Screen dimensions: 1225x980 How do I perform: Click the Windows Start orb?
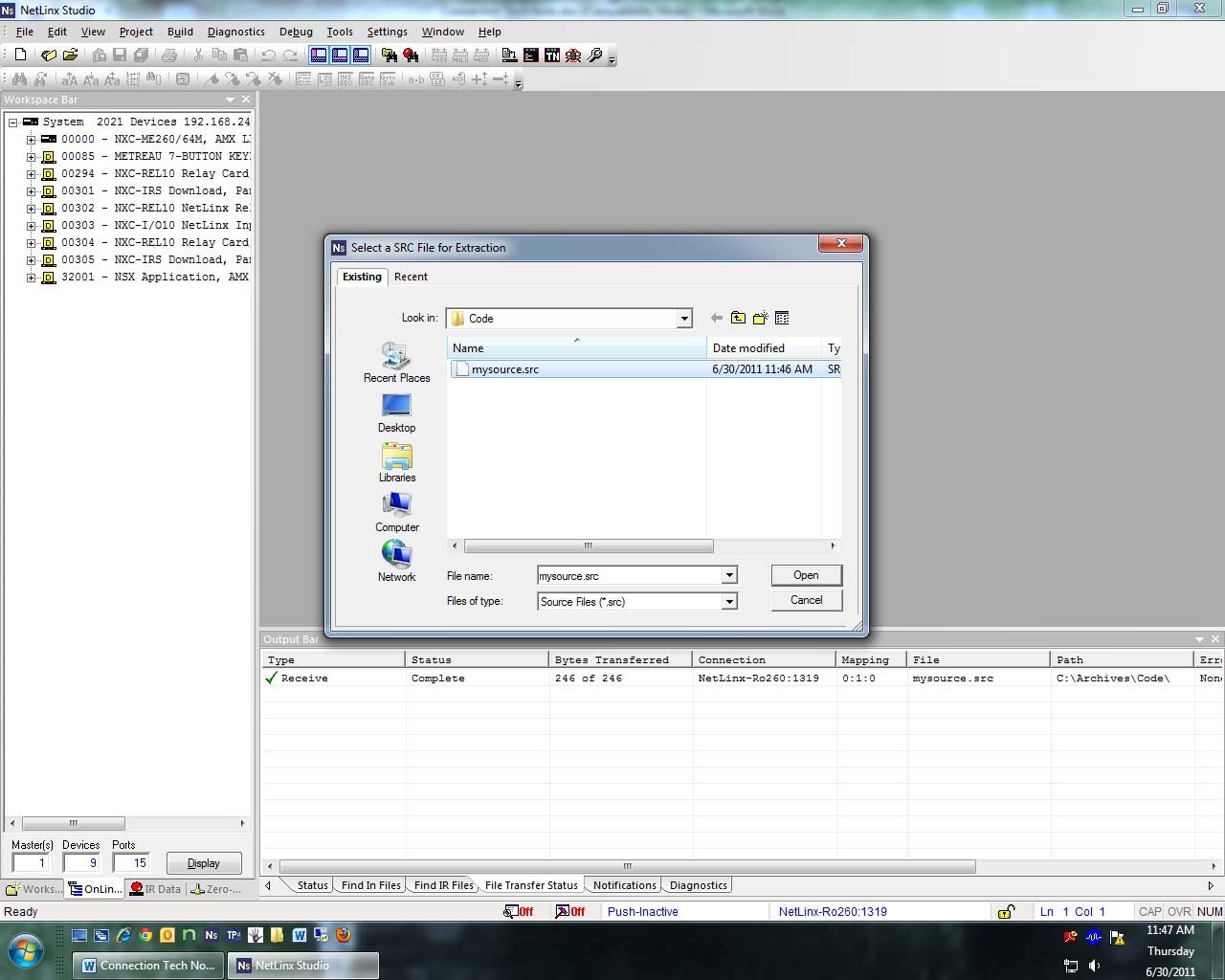coord(27,951)
